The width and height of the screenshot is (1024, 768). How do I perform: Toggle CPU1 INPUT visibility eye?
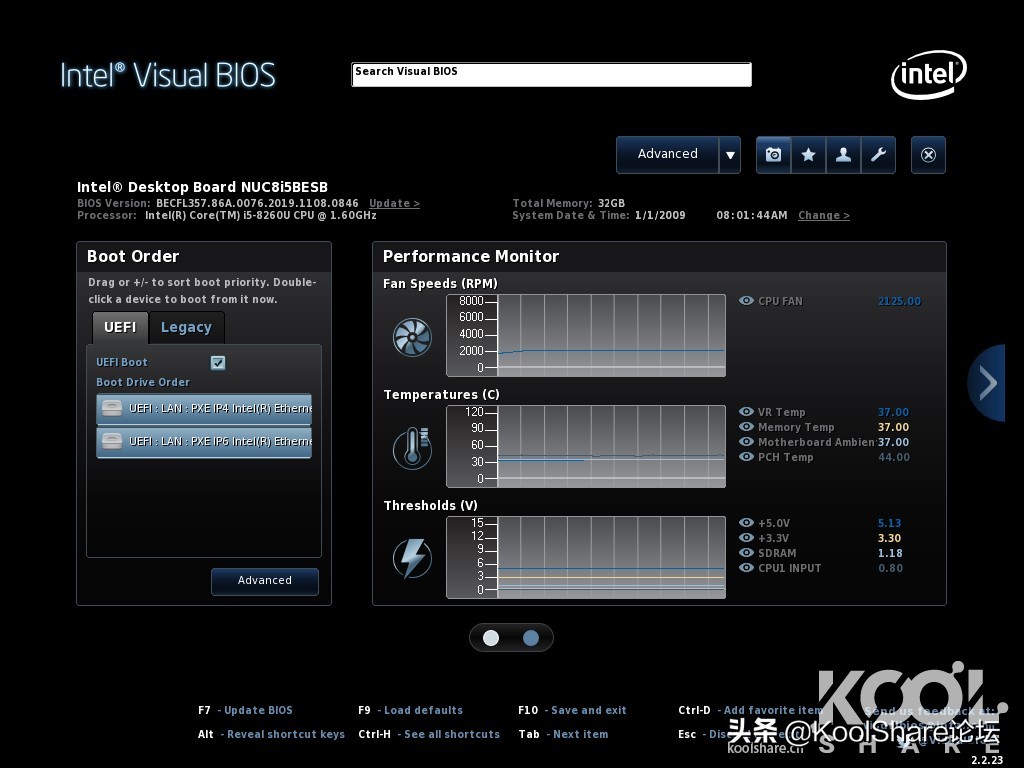point(746,568)
